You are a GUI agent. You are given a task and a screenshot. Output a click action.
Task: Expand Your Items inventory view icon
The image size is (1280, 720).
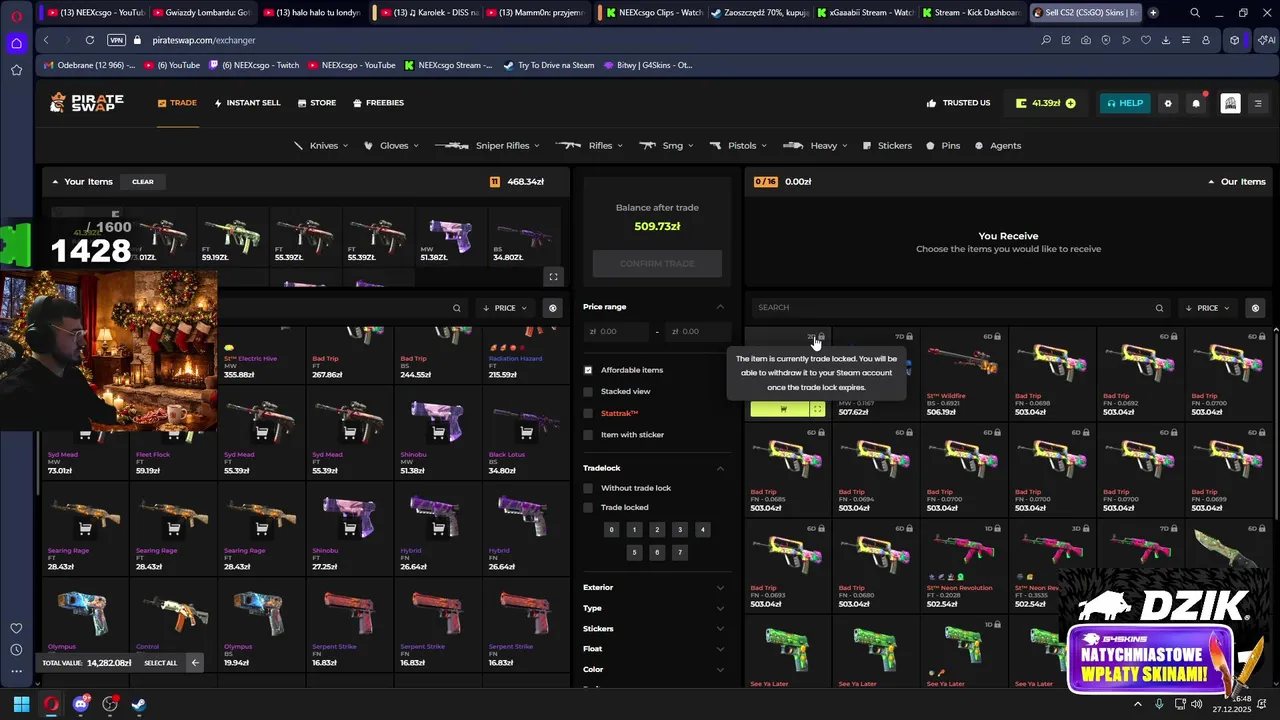(553, 277)
